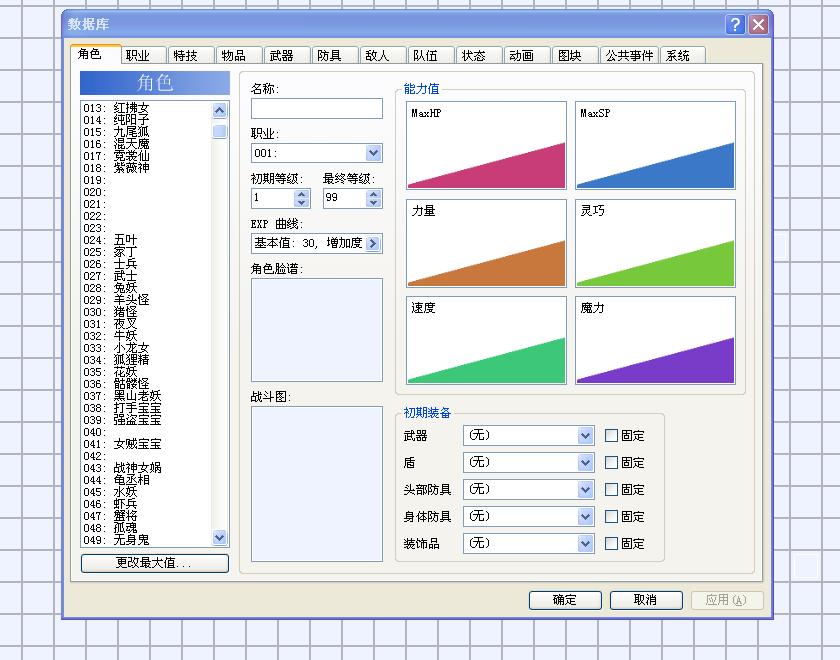
Task: Open the 装饰品 dropdown
Action: (586, 543)
